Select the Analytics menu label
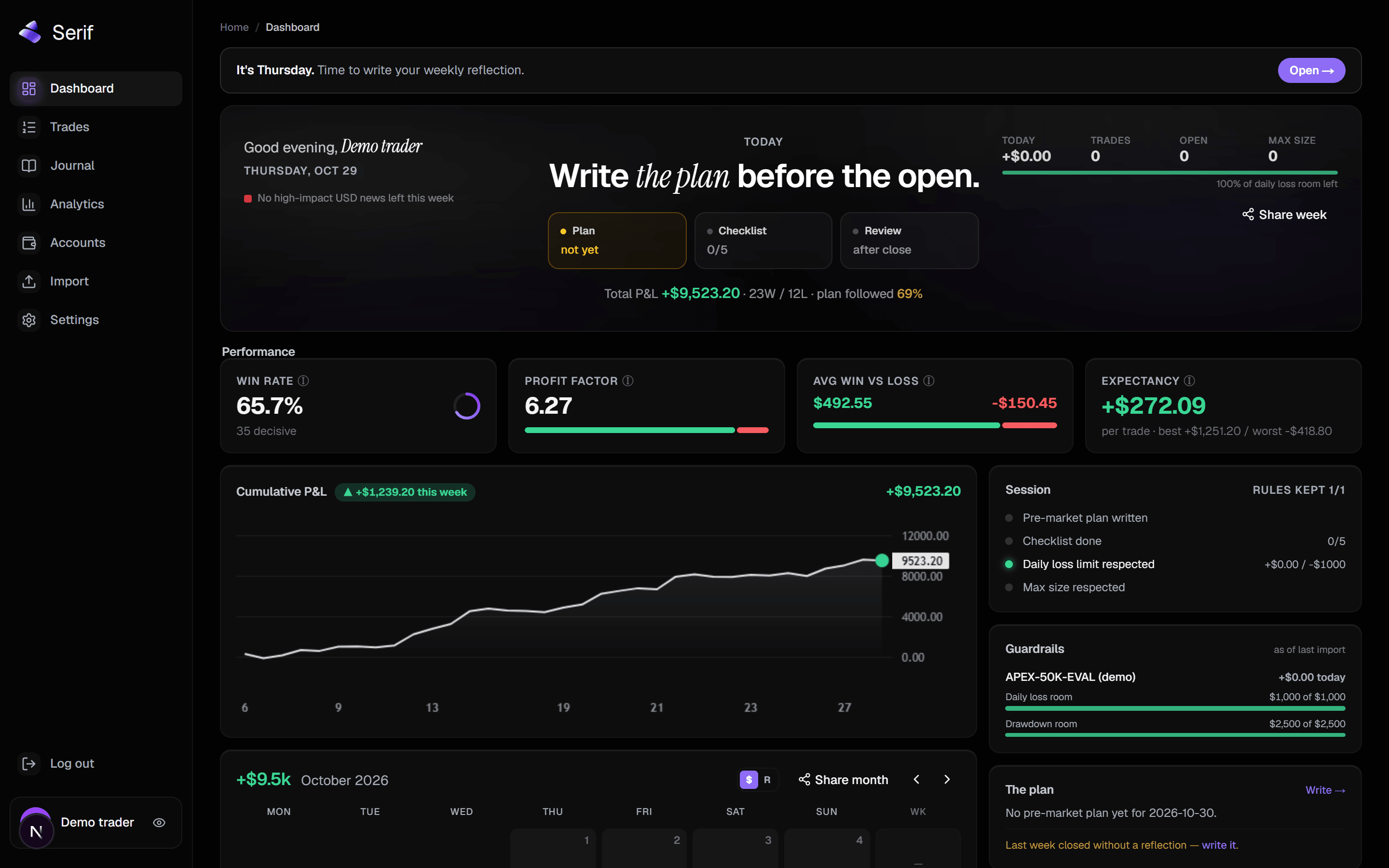This screenshot has width=1389, height=868. pyautogui.click(x=77, y=204)
